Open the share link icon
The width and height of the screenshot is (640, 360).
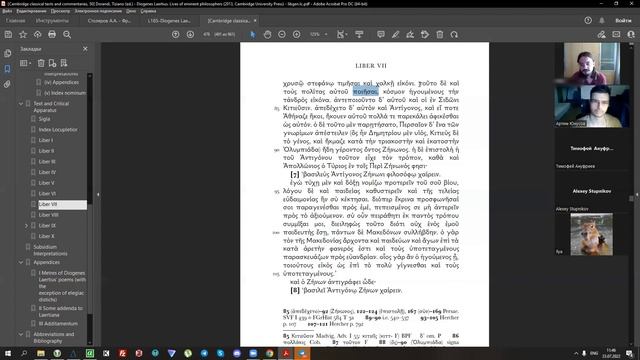coord(601,35)
